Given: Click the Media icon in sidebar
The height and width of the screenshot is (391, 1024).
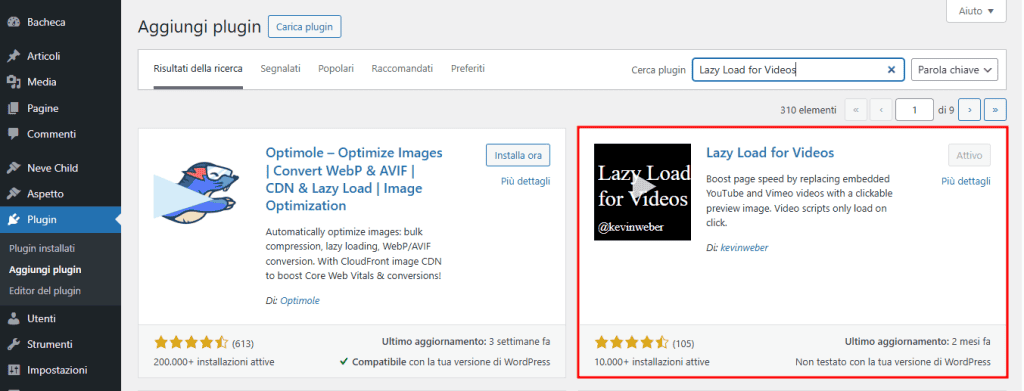Looking at the screenshot, I should (13, 82).
